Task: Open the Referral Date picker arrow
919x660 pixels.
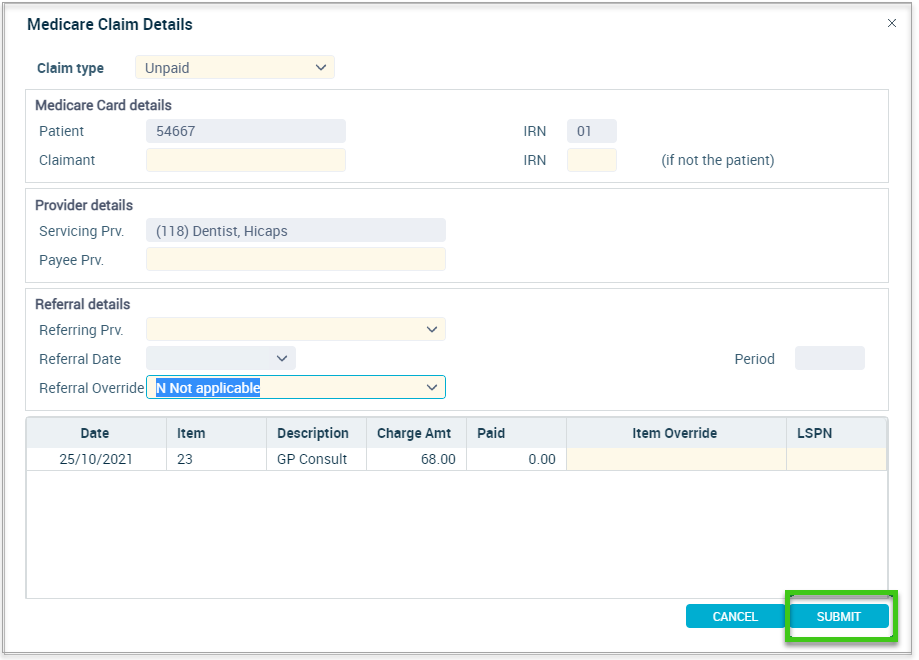Action: 282,359
